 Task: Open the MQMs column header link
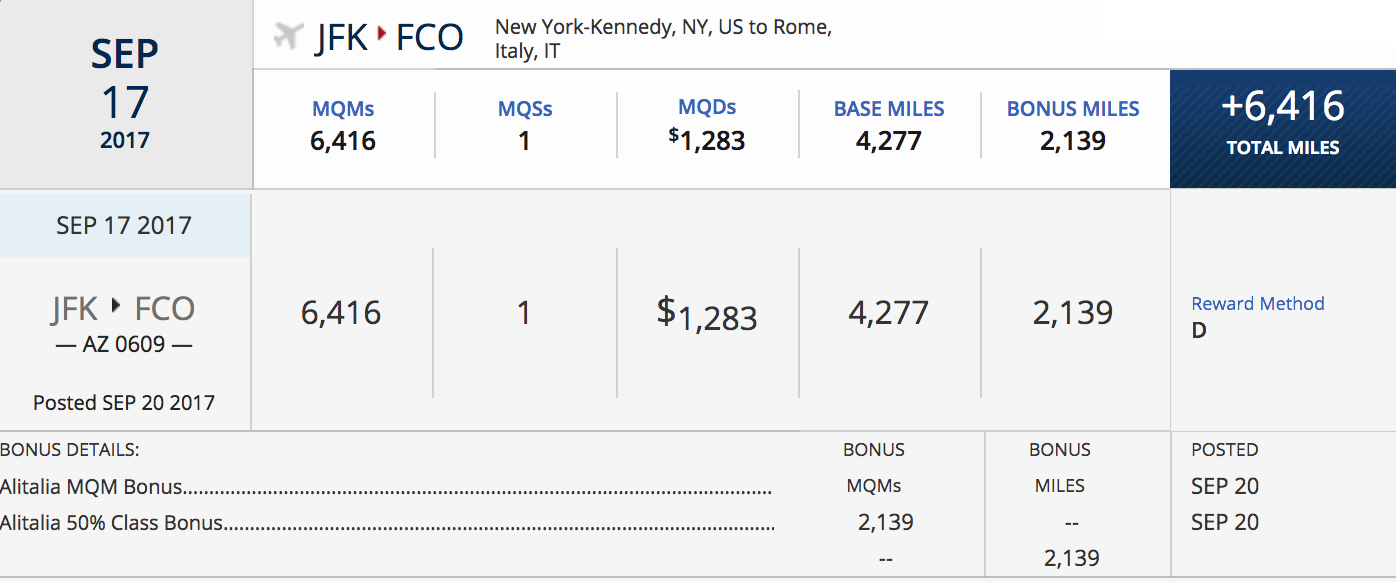coord(343,110)
